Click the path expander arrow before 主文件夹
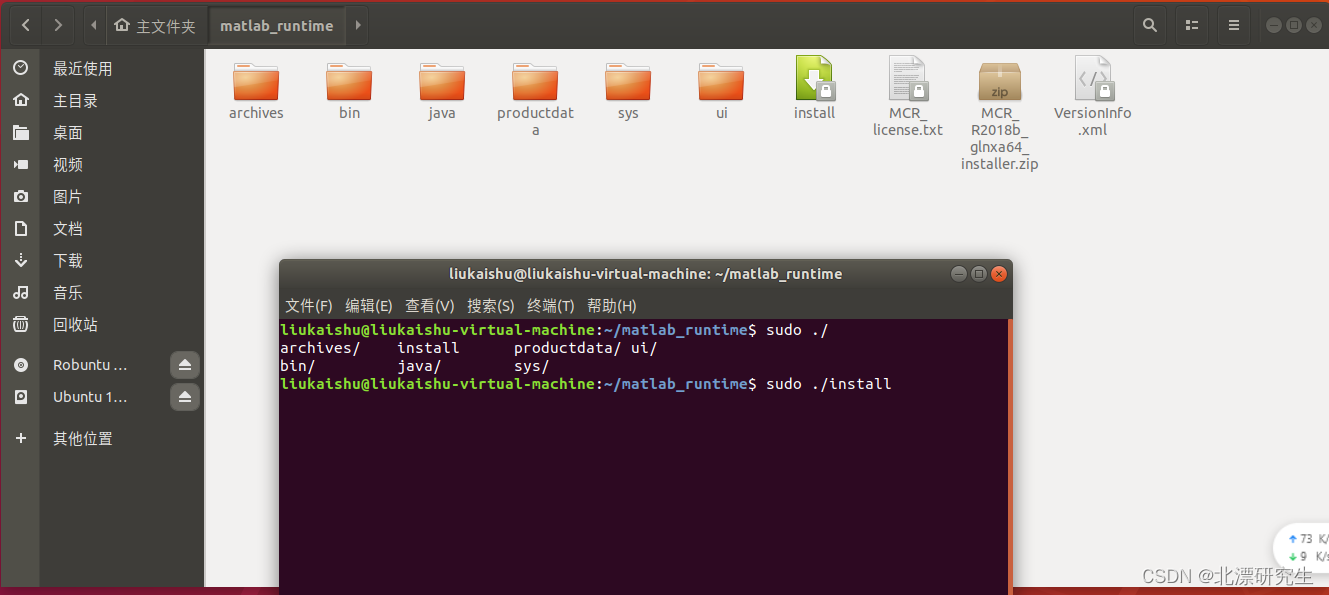Screen dimensions: 1329x595 tap(94, 25)
